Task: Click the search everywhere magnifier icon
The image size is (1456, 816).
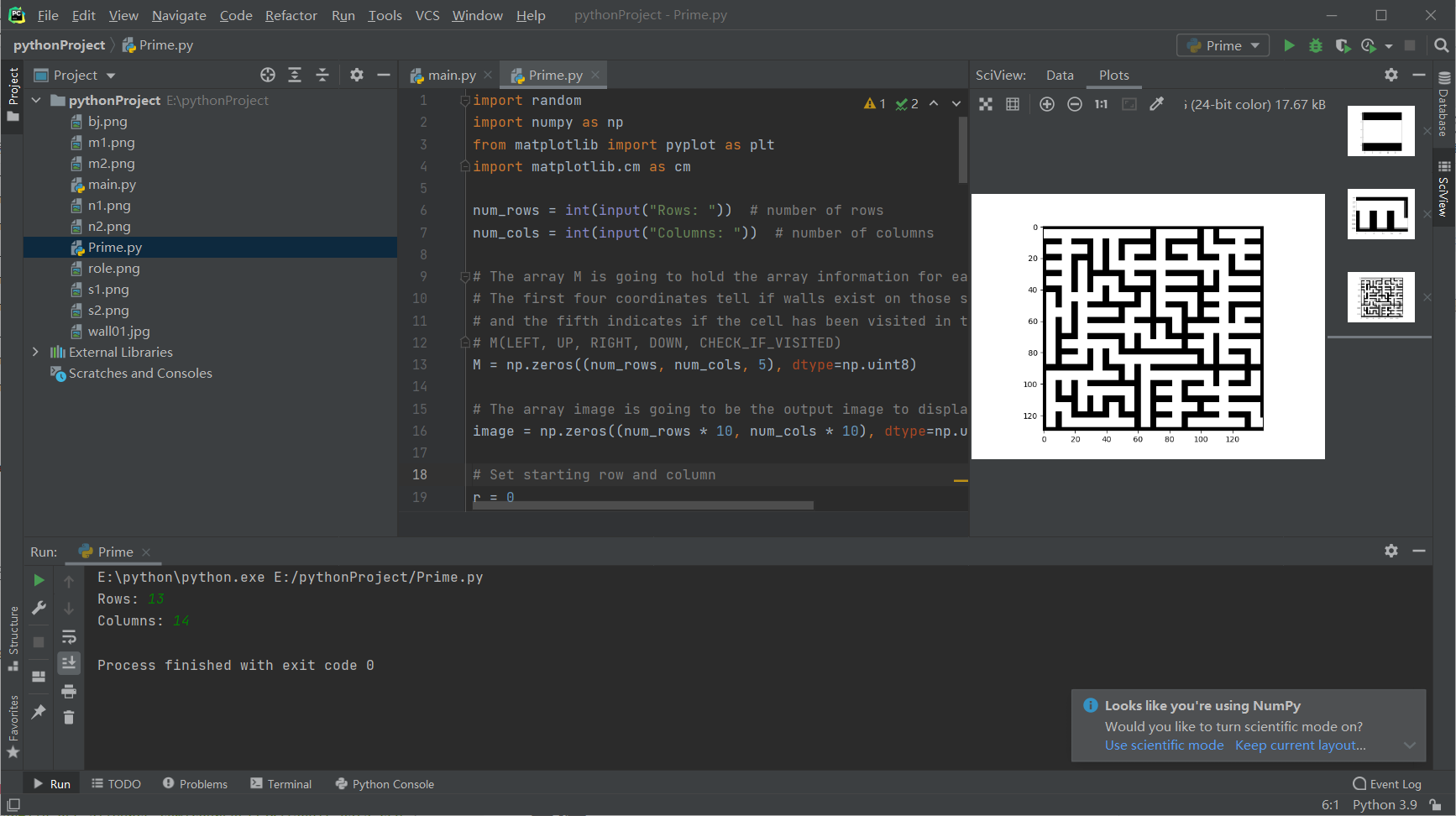Action: [x=1442, y=45]
